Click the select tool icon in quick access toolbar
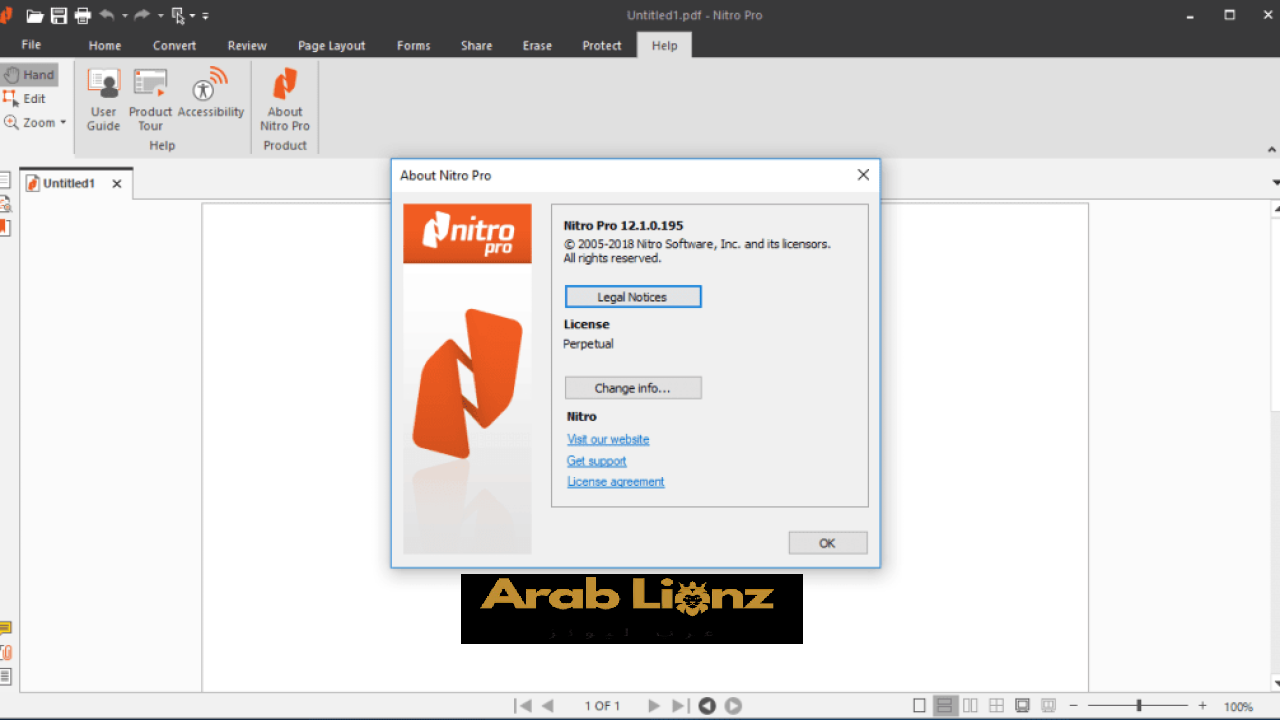The width and height of the screenshot is (1280, 720). point(178,16)
